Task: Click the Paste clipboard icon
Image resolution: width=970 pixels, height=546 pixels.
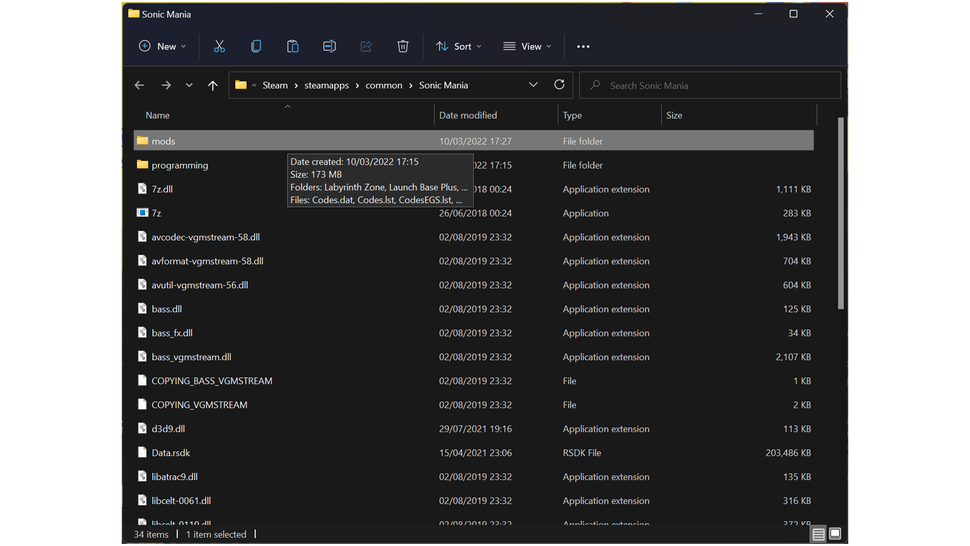Action: pyautogui.click(x=293, y=46)
